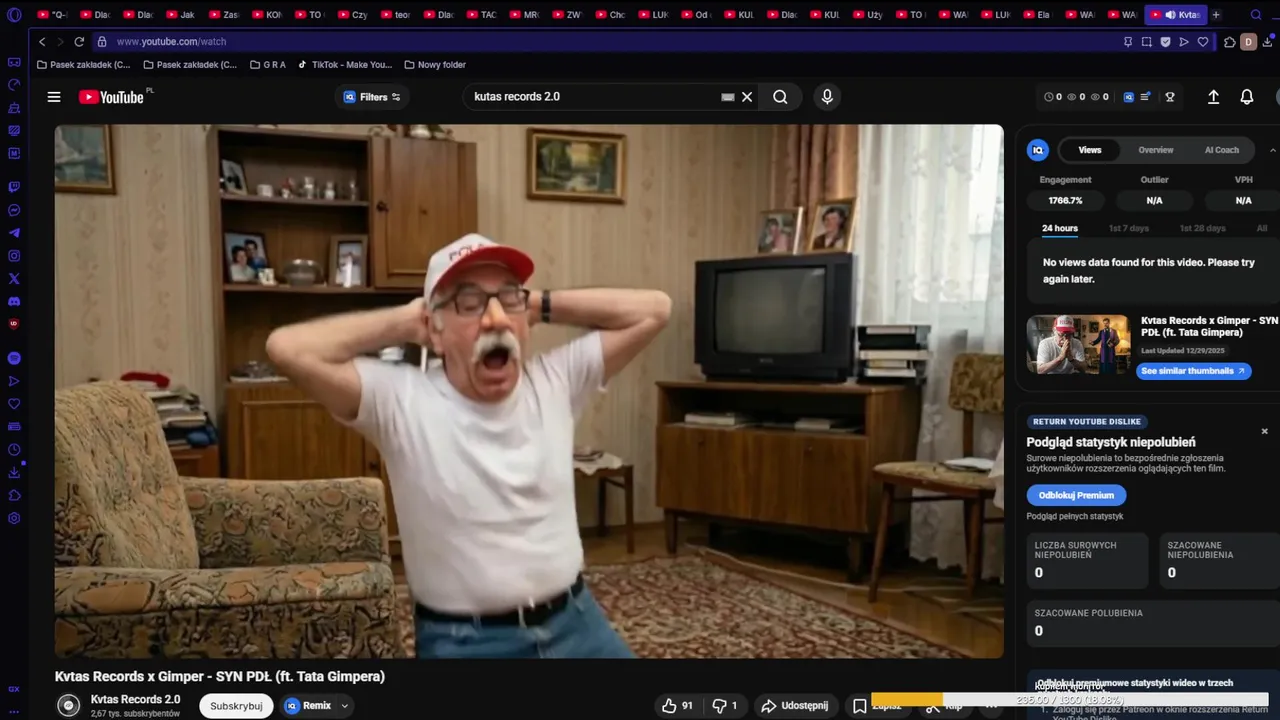Open the Nowy folder bookmarks folder
Image resolution: width=1280 pixels, height=720 pixels.
435,65
